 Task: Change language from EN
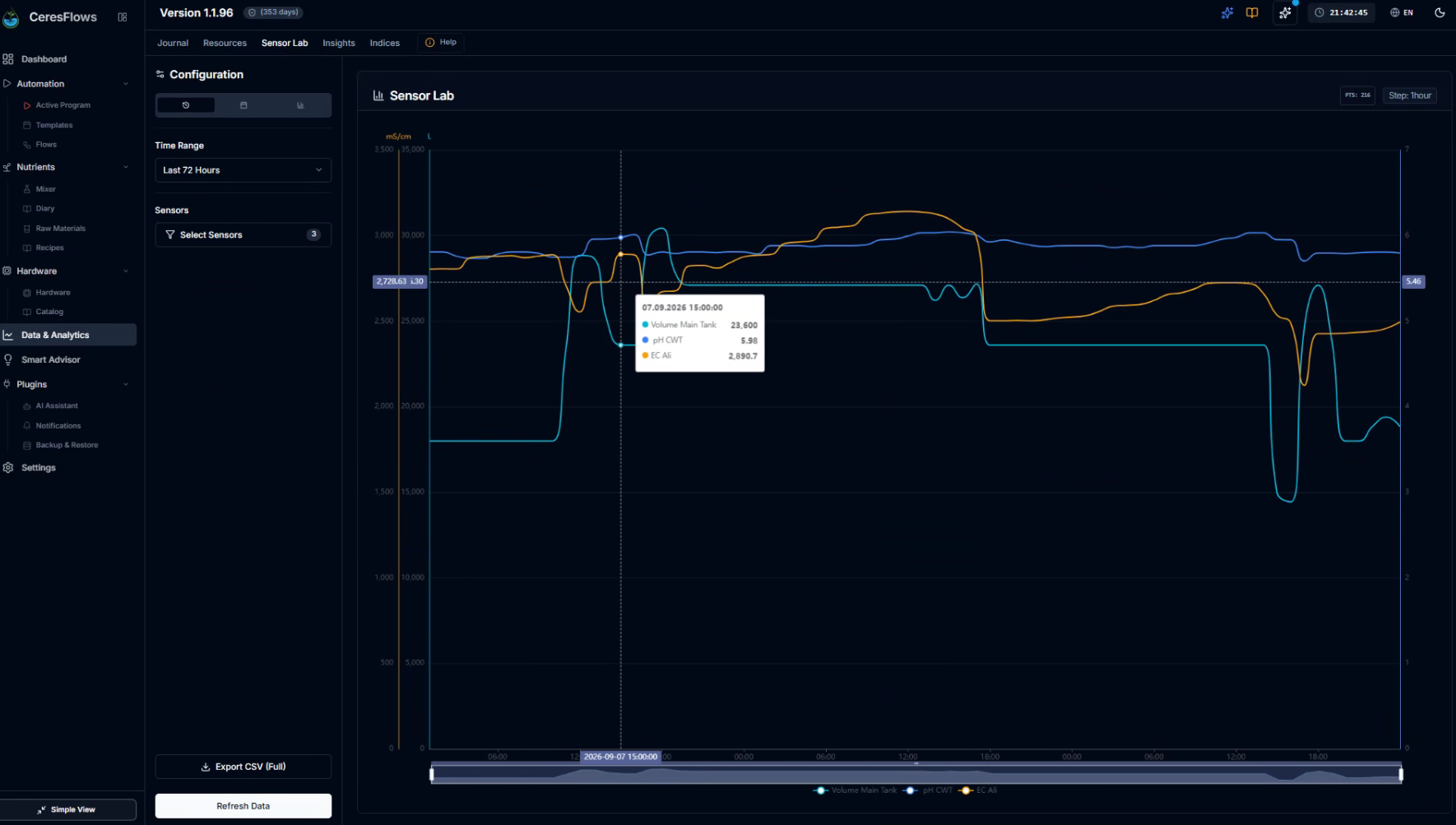[x=1402, y=12]
